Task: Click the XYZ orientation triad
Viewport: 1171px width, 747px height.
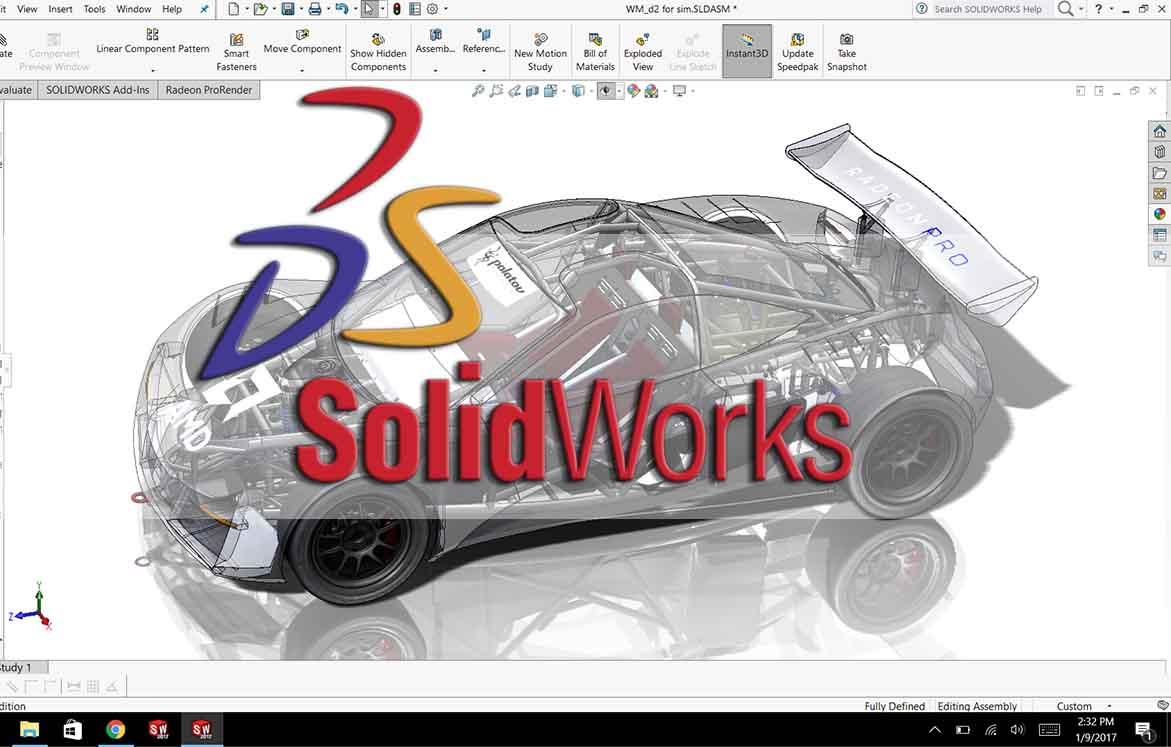Action: [31, 607]
